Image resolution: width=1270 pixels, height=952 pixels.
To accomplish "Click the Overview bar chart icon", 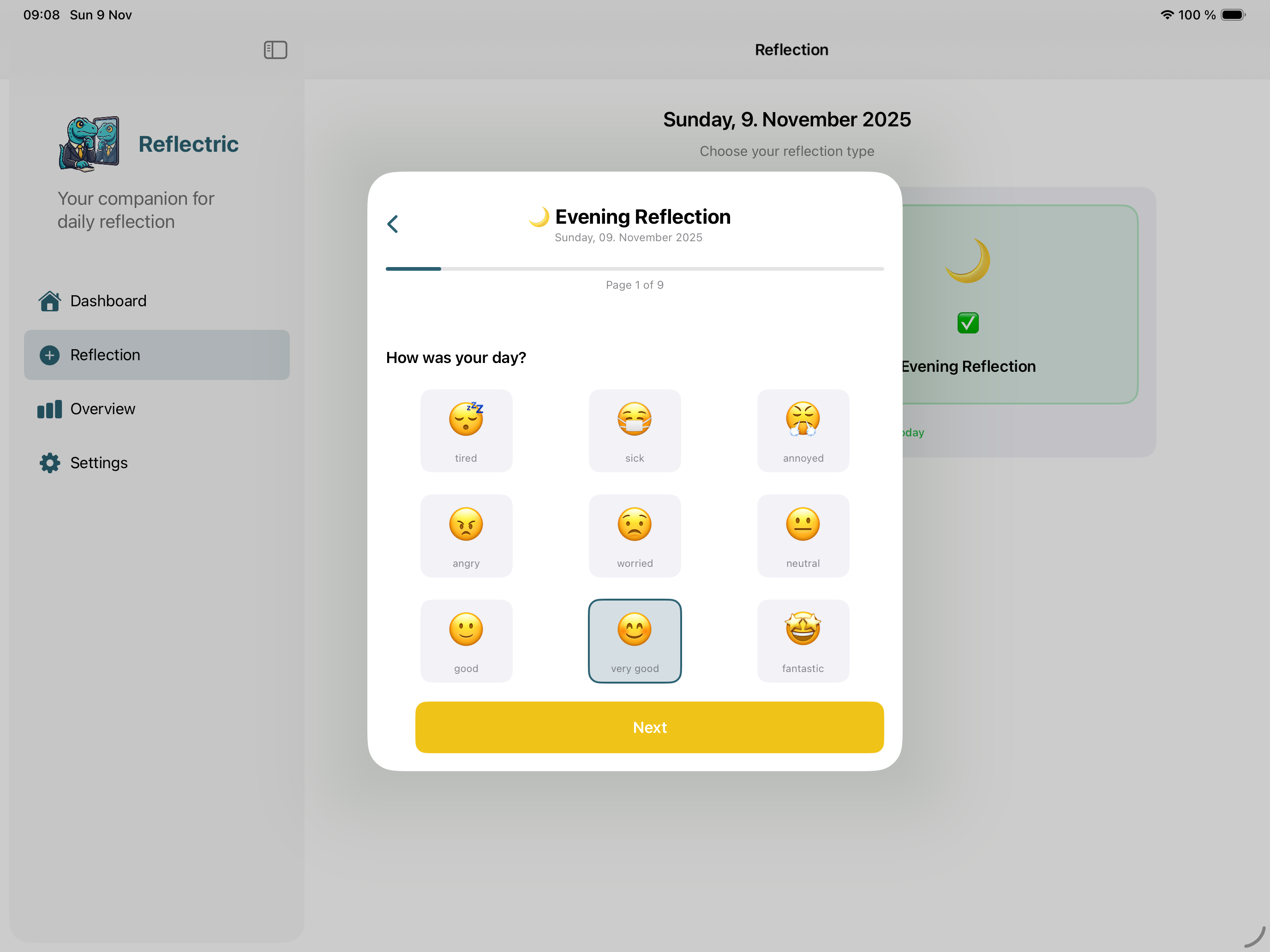I will point(50,409).
